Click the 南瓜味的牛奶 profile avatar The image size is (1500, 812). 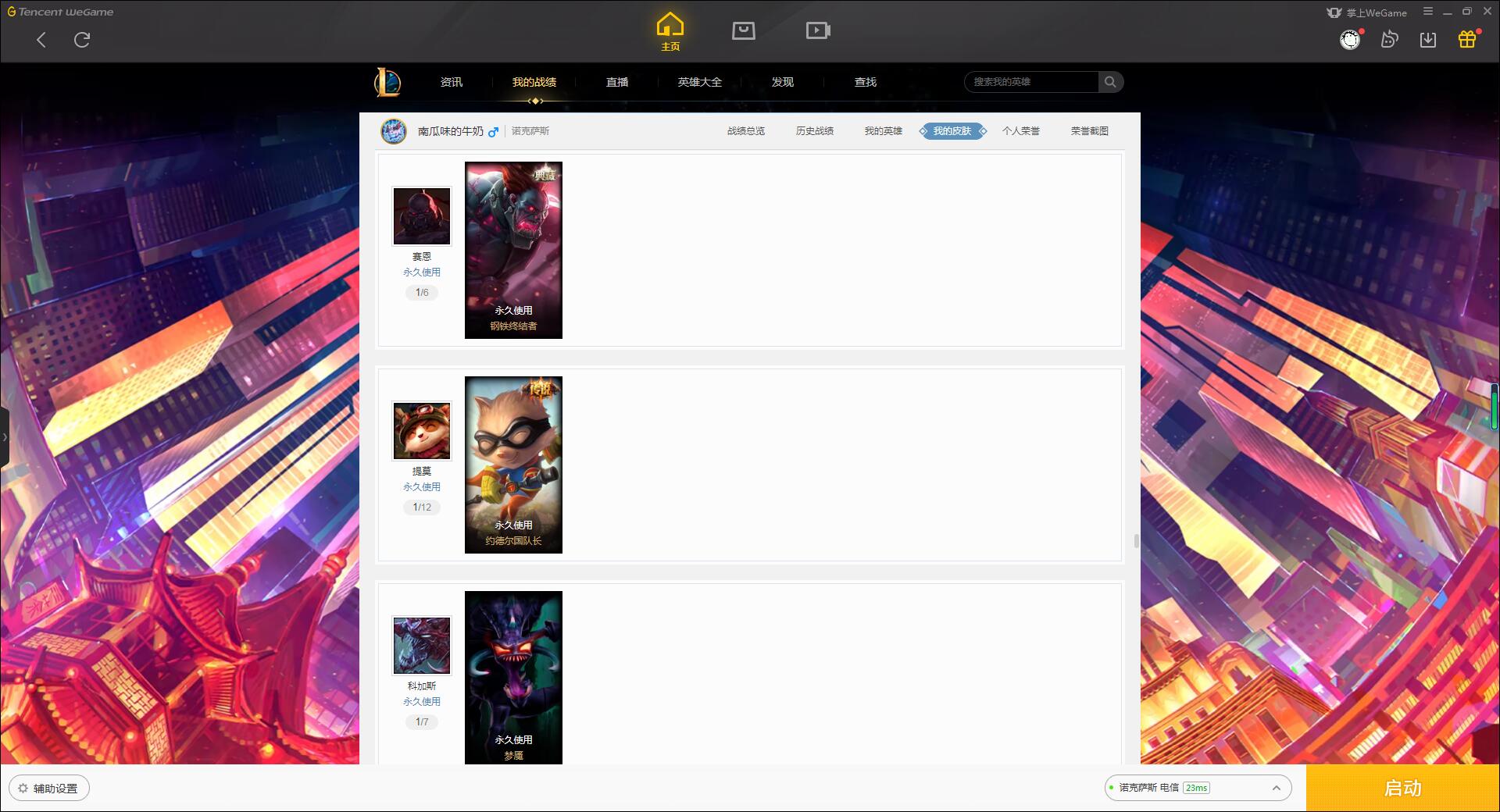click(394, 131)
